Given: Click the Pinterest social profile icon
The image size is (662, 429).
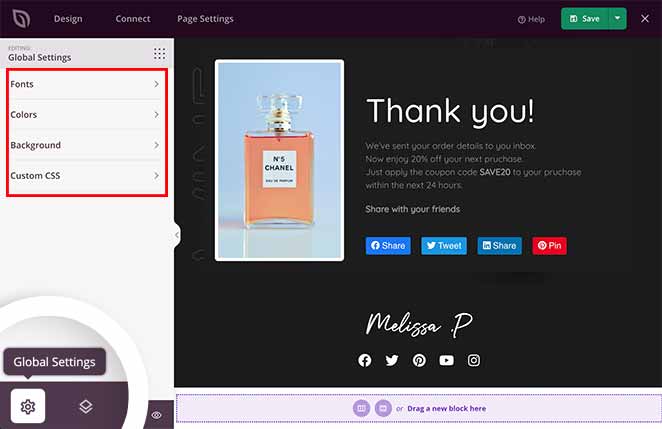Looking at the screenshot, I should pyautogui.click(x=419, y=360).
